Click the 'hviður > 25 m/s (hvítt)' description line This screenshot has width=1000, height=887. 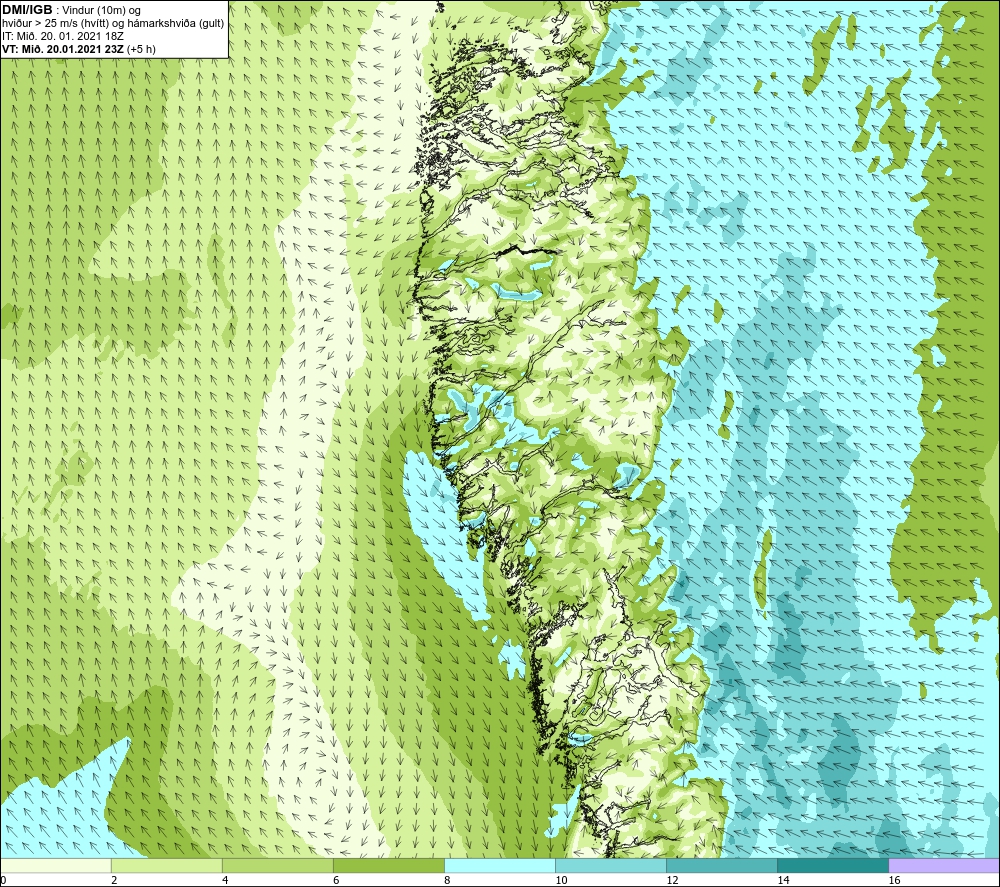tap(114, 24)
